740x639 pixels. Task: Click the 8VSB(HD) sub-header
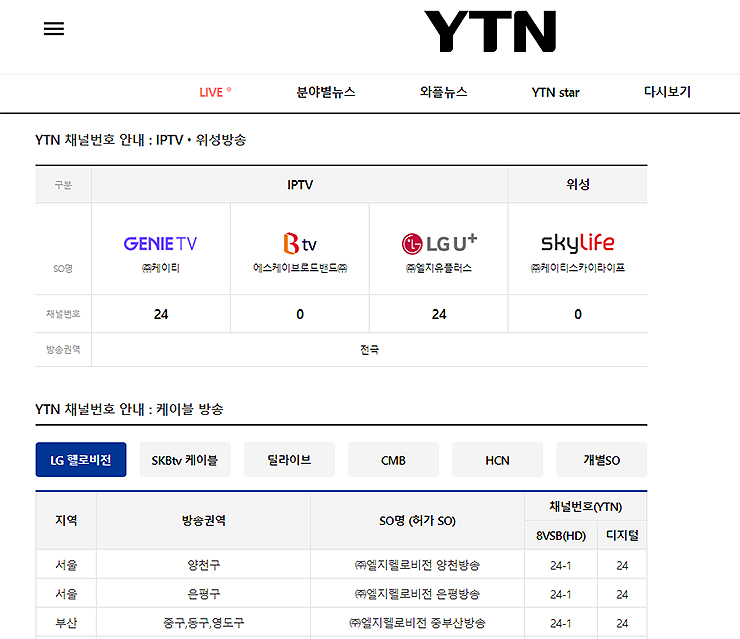(561, 536)
